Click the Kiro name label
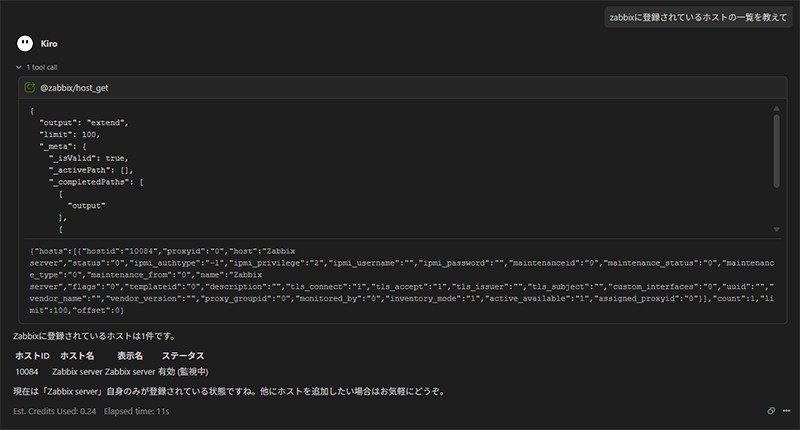Image resolution: width=800 pixels, height=430 pixels. coord(49,44)
